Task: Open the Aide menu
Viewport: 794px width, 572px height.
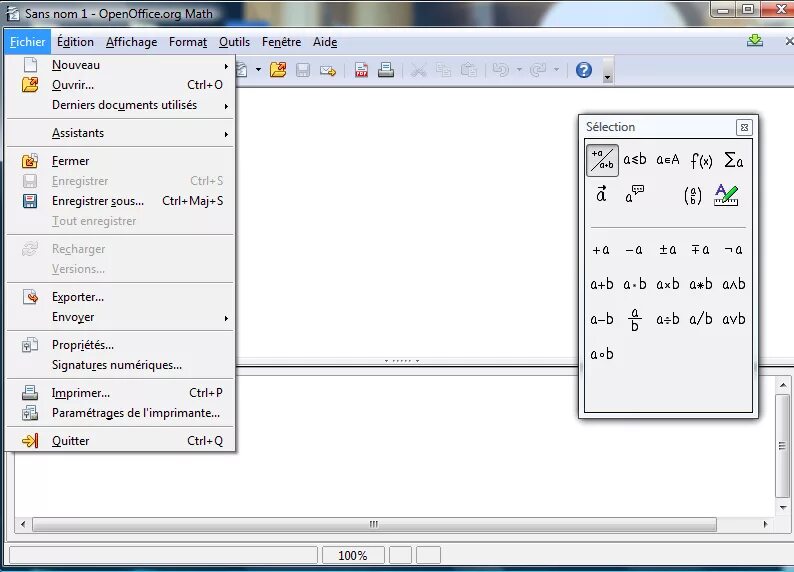Action: tap(325, 42)
